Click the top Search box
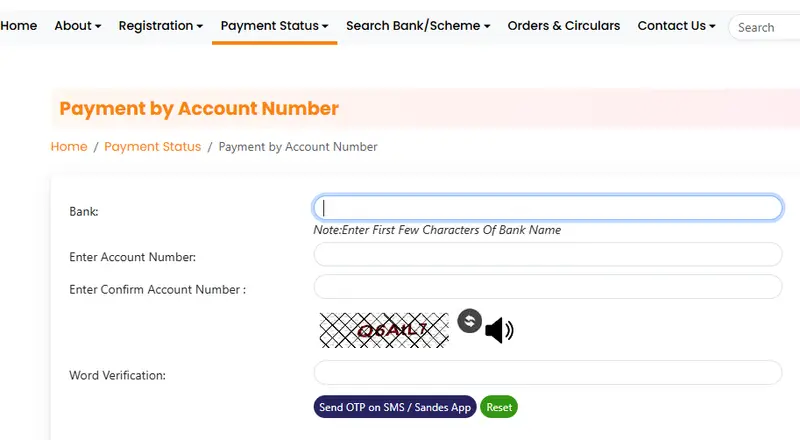The width and height of the screenshot is (800, 440). [765, 27]
